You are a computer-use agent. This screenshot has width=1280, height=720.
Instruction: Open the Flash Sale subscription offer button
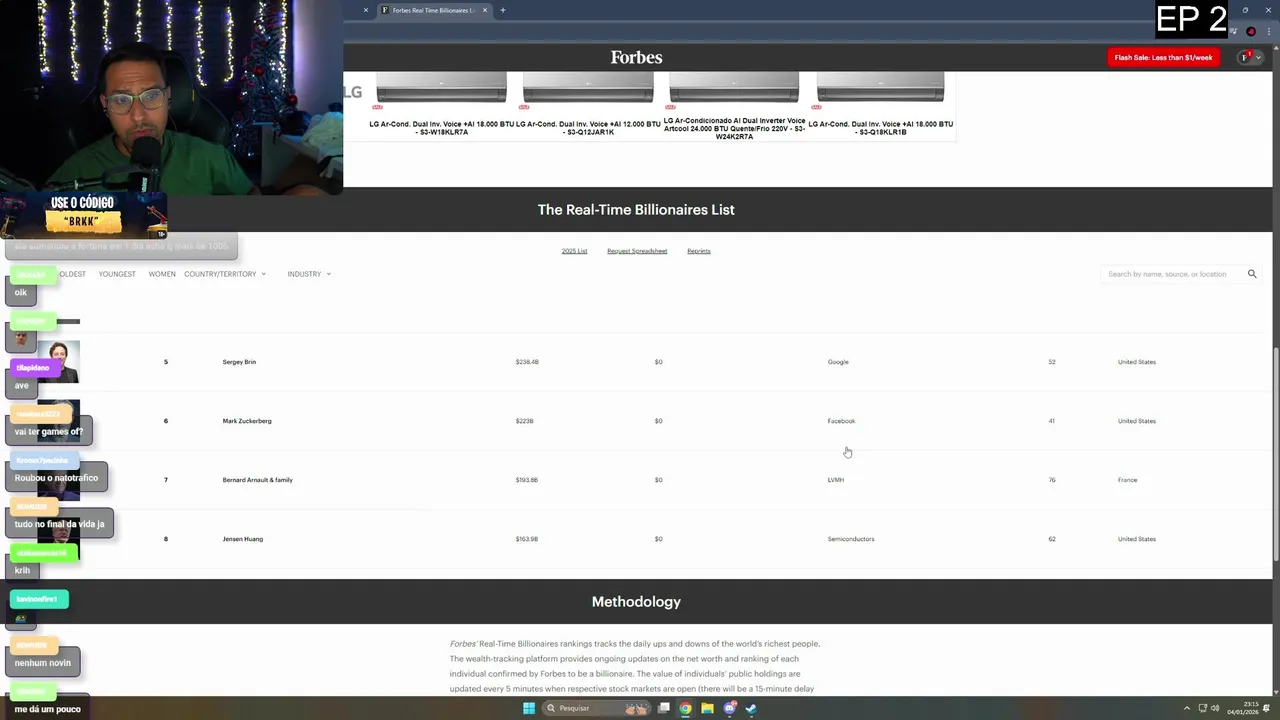[x=1163, y=57]
